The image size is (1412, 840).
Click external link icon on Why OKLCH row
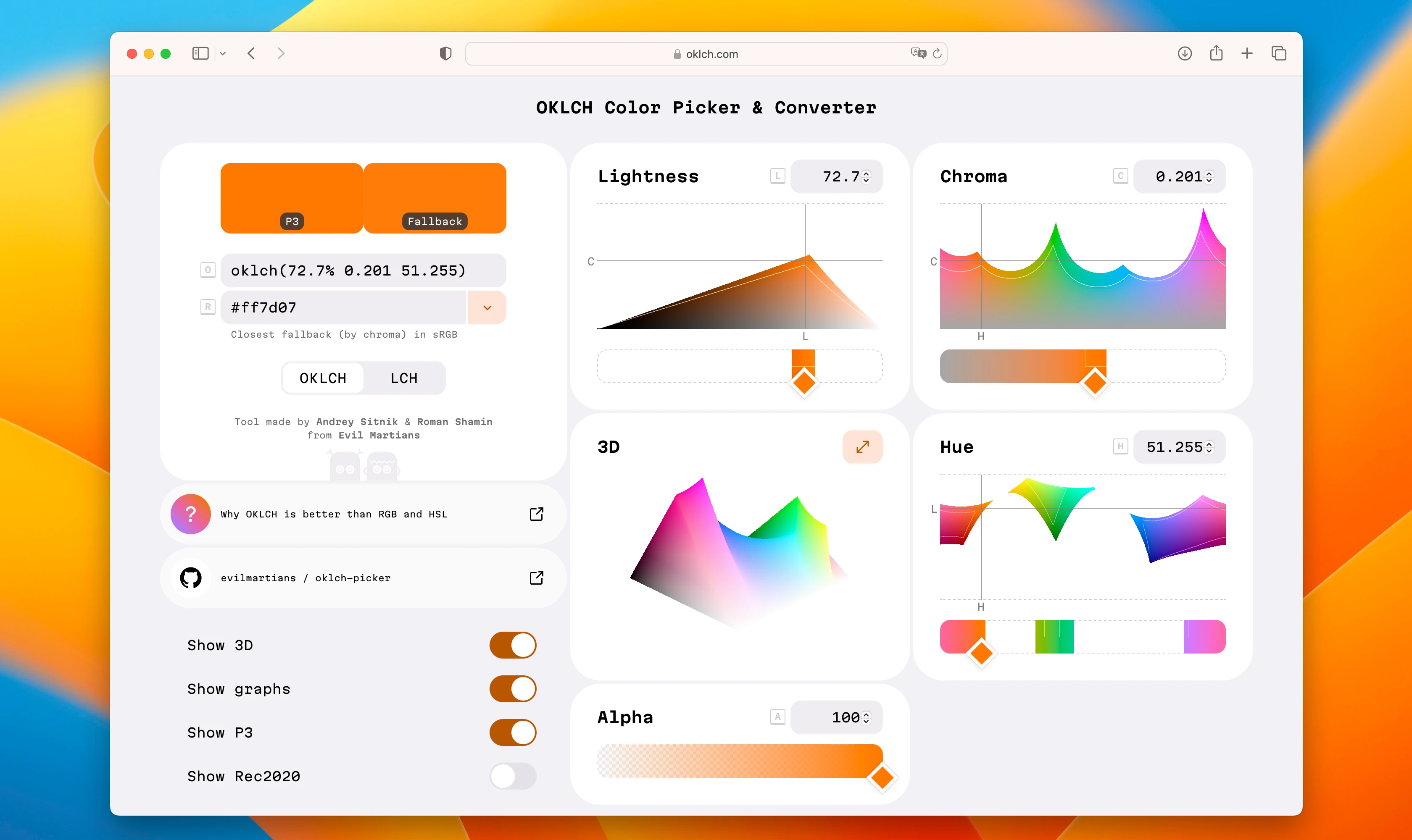(536, 514)
